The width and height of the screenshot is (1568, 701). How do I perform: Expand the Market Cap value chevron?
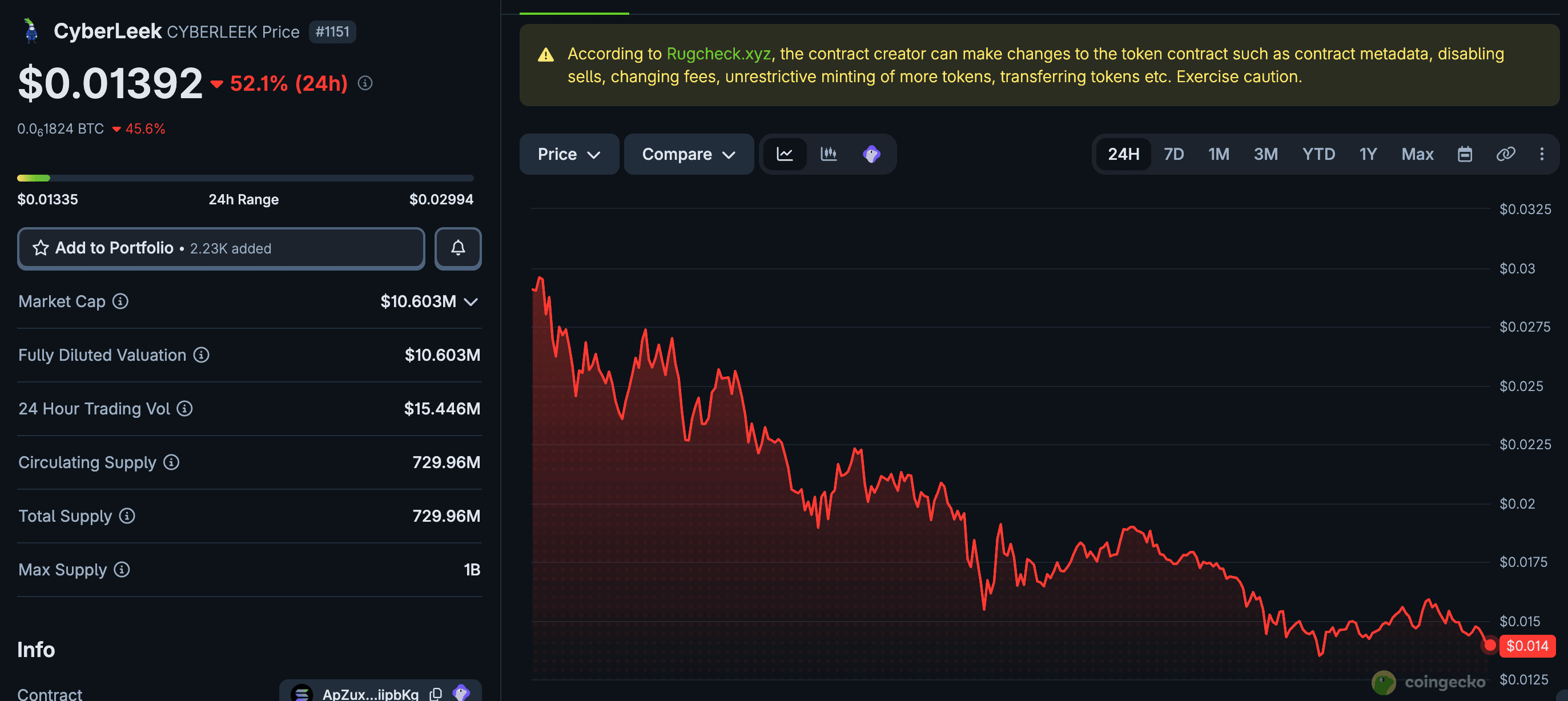[471, 302]
